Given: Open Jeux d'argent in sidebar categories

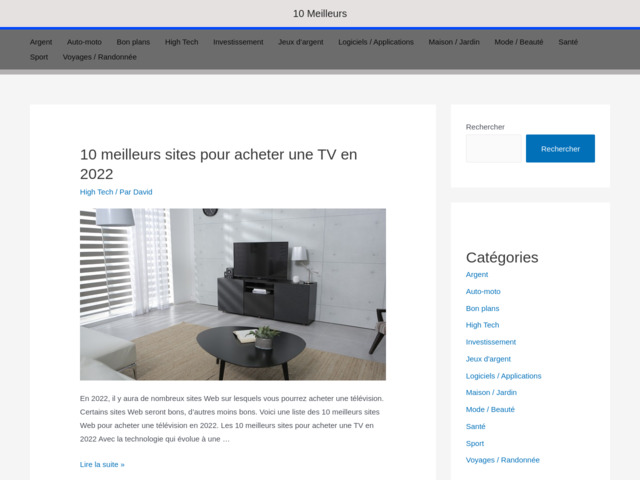Looking at the screenshot, I should (488, 359).
